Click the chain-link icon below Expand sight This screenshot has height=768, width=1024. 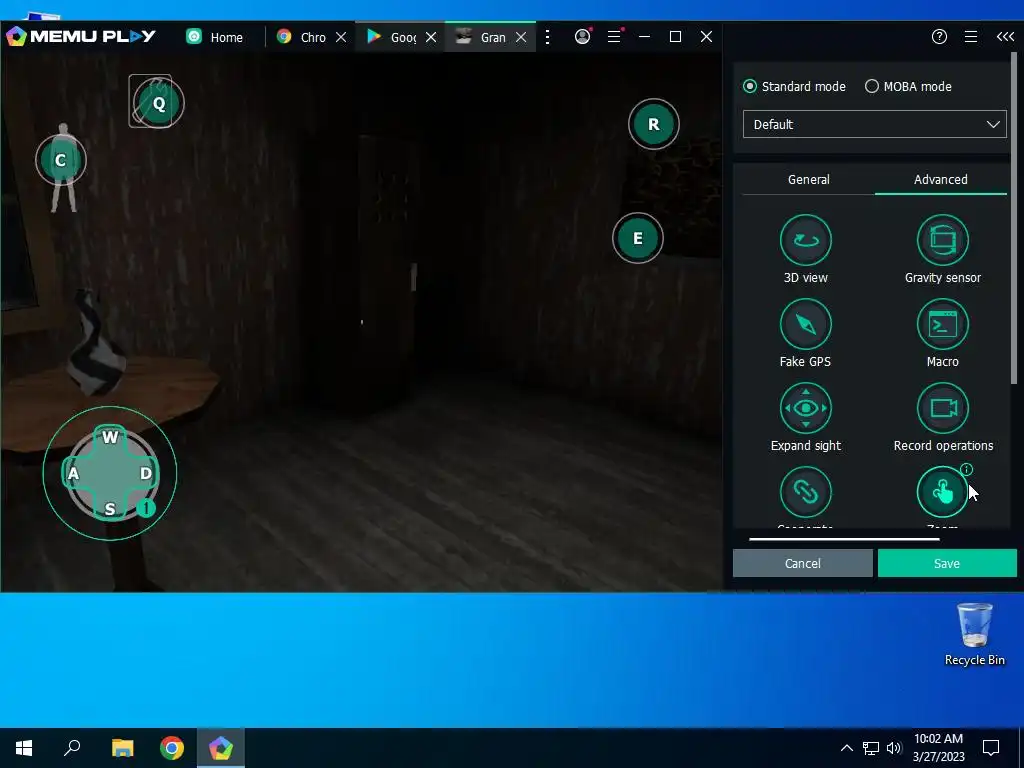click(805, 492)
